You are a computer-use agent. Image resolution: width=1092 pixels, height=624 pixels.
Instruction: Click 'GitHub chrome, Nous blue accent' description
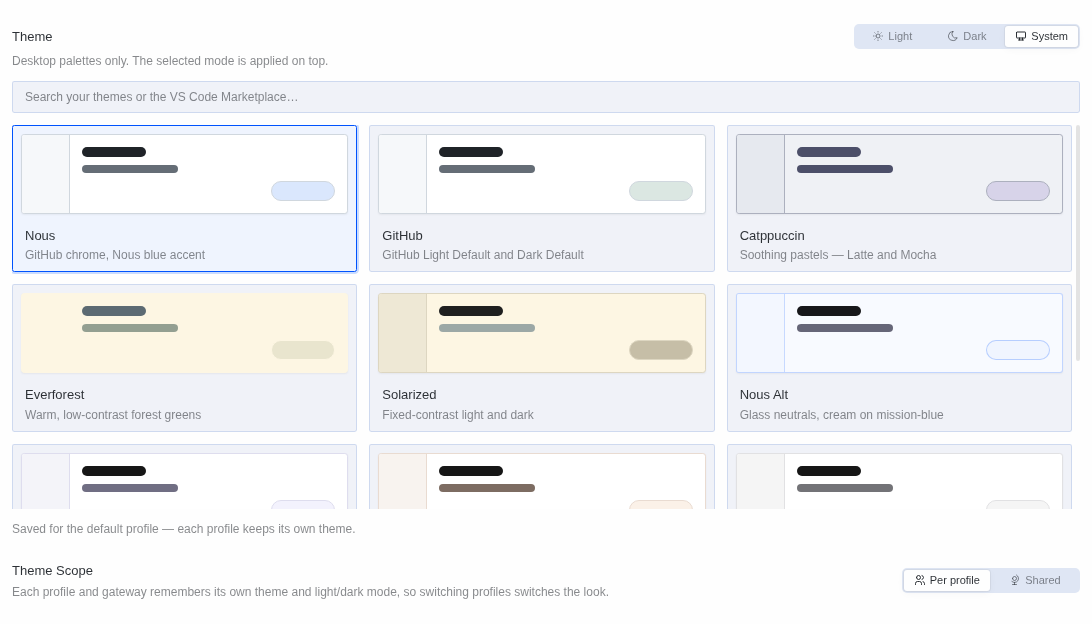coord(115,255)
